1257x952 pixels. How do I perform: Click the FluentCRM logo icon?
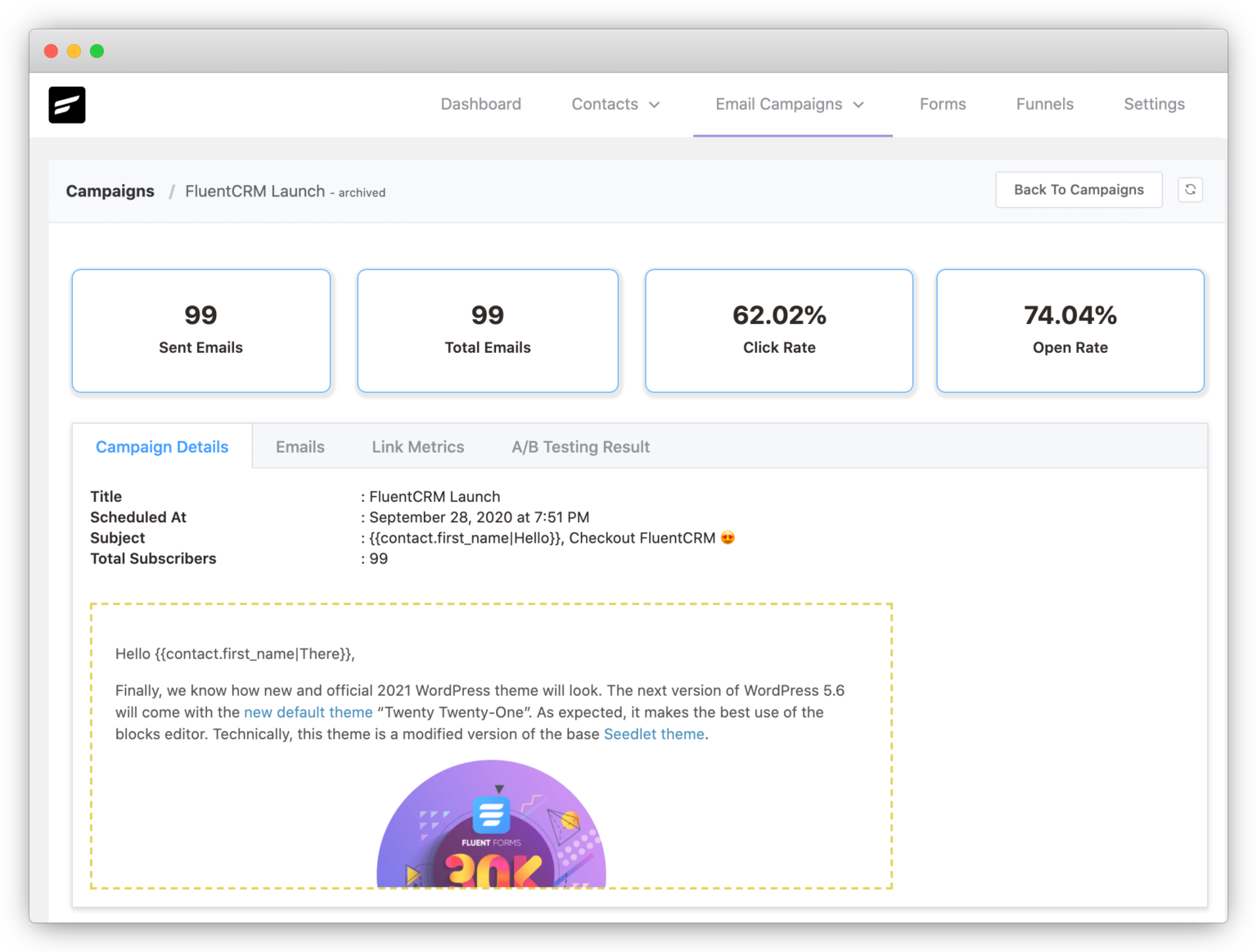pos(66,105)
